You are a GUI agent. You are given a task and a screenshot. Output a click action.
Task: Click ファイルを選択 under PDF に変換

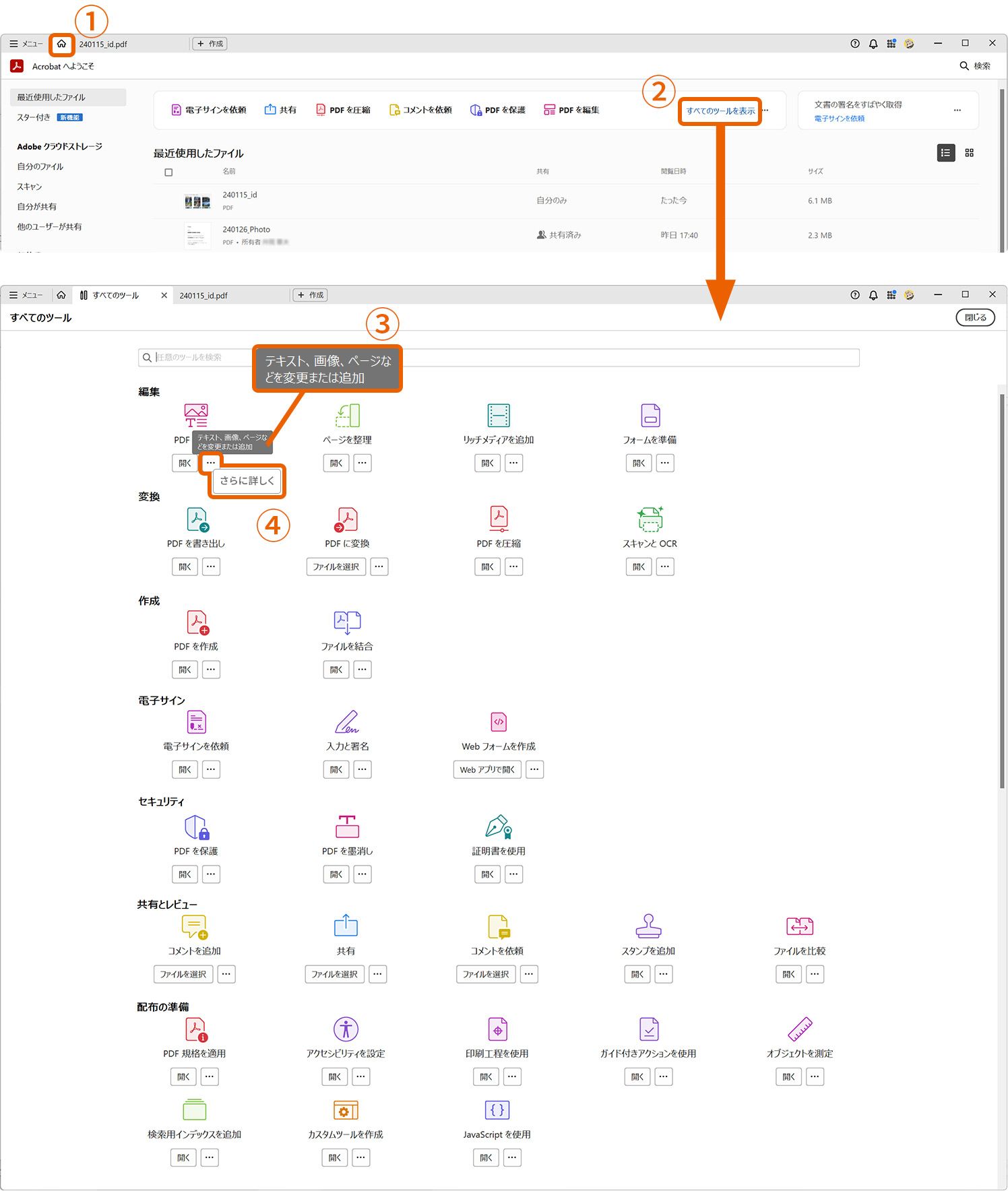click(x=336, y=567)
